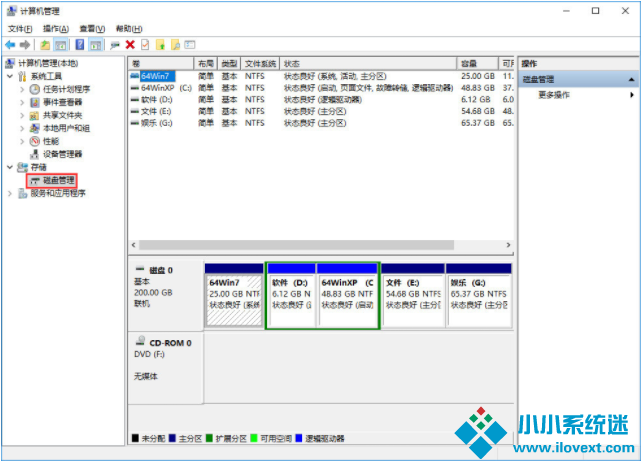This screenshot has width=643, height=464.
Task: Expand the Event Viewer node arrow
Action: pyautogui.click(x=22, y=102)
